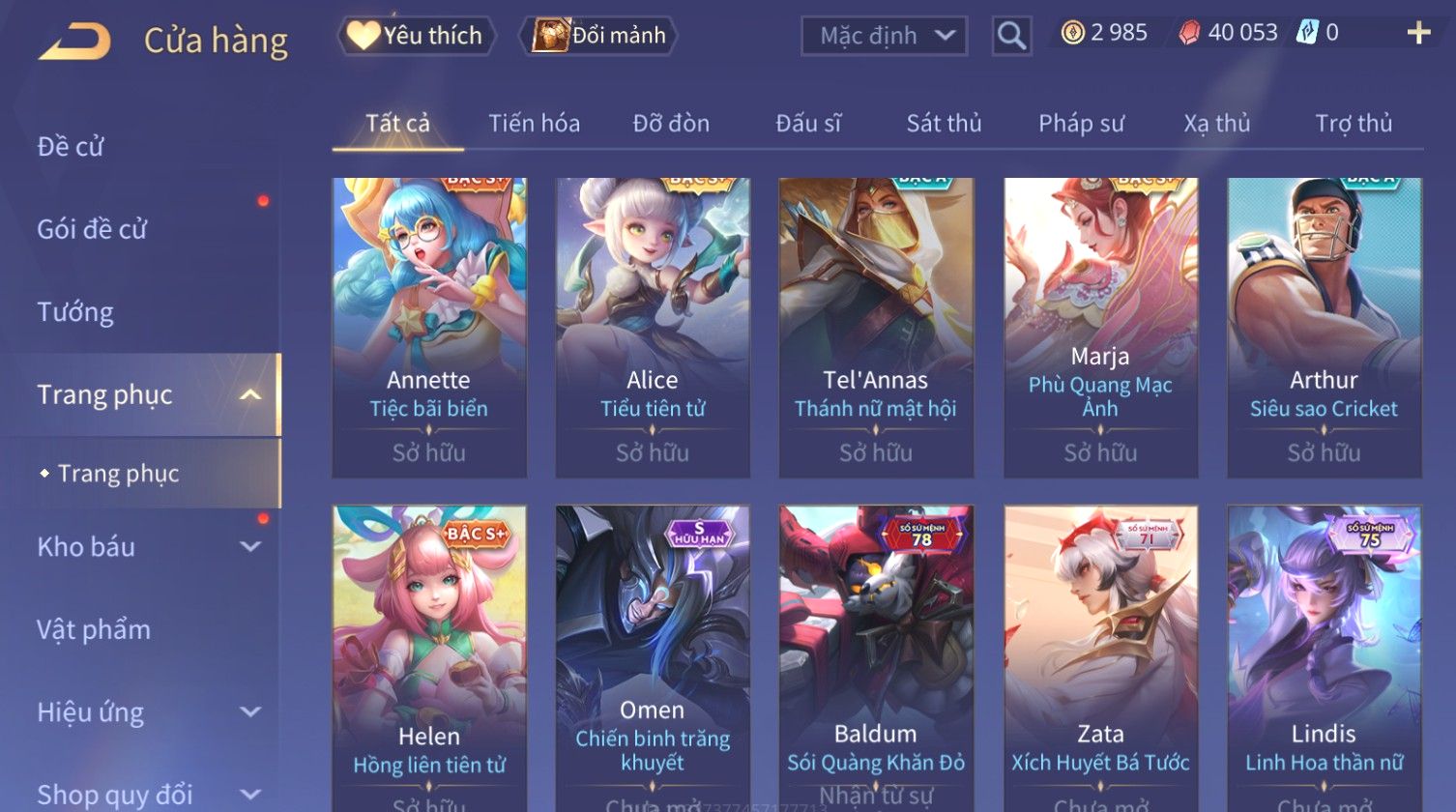The height and width of the screenshot is (812, 1456).
Task: Switch to the Sát thủ tab
Action: click(944, 124)
